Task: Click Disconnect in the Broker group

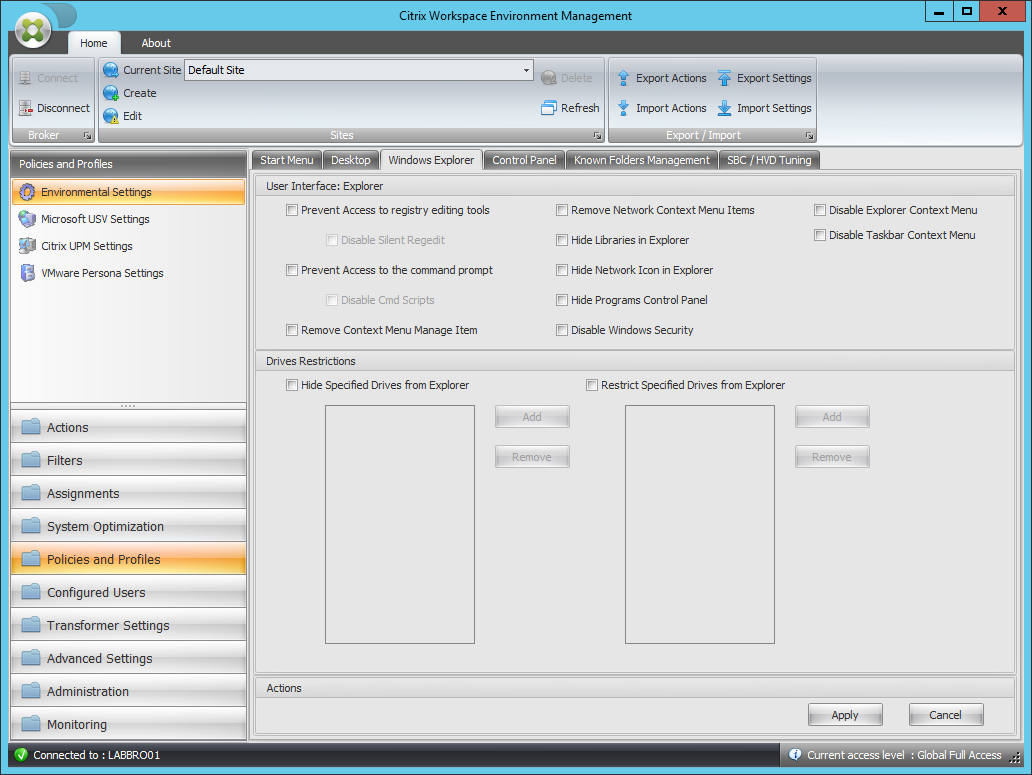Action: coord(52,108)
